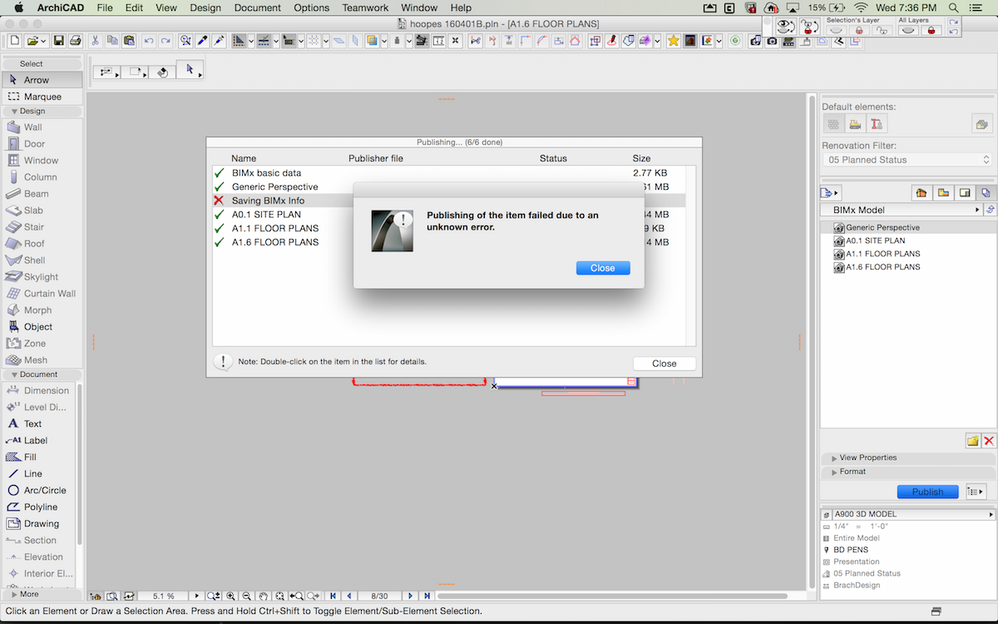Image resolution: width=998 pixels, height=624 pixels.
Task: Click the zoom percentage 5.1 % field
Action: click(x=164, y=596)
